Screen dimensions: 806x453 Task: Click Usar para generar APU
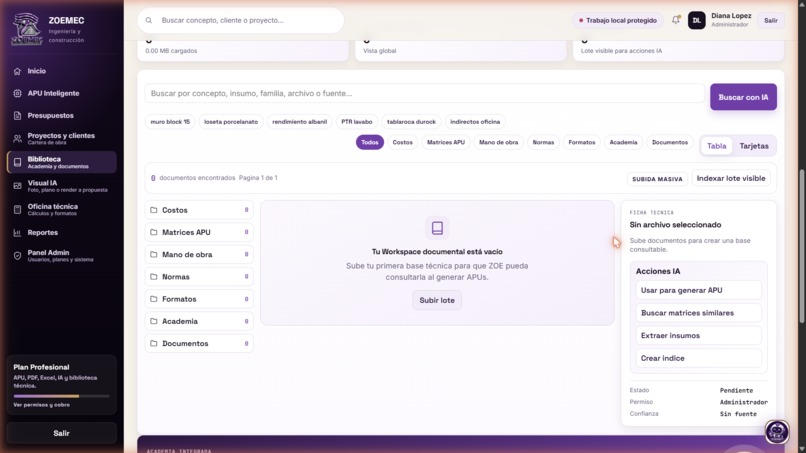tap(699, 290)
